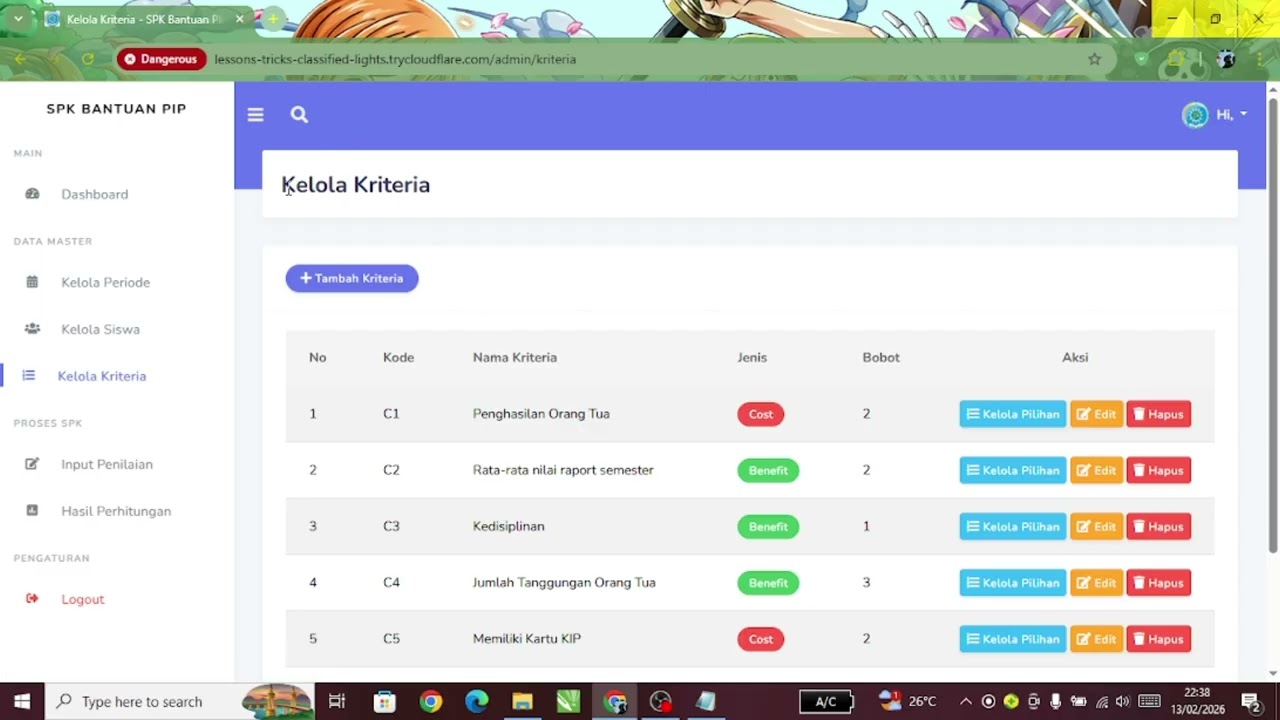1280x720 pixels.
Task: Open Kelola Pilihan for Jumlah Tanggungan Orang Tua
Action: point(1013,583)
